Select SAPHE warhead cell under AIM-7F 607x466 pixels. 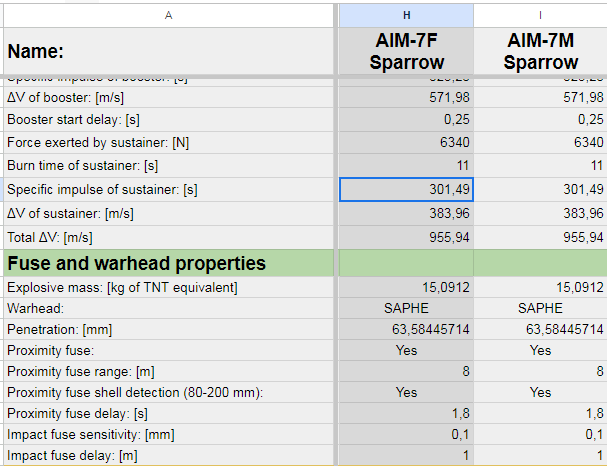click(406, 308)
